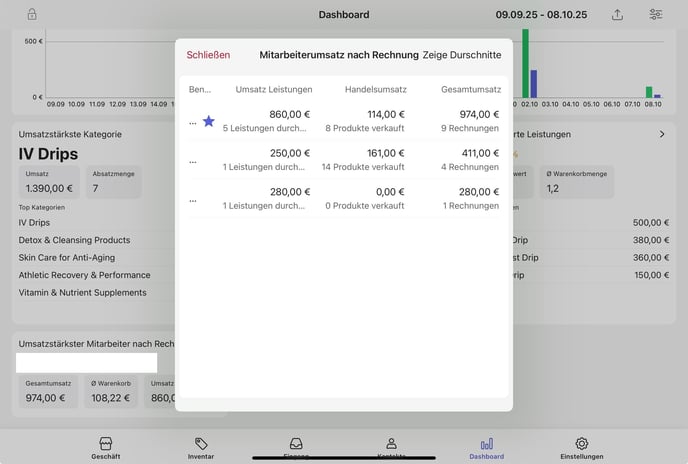Click the lock icon in the top bar

point(32,15)
